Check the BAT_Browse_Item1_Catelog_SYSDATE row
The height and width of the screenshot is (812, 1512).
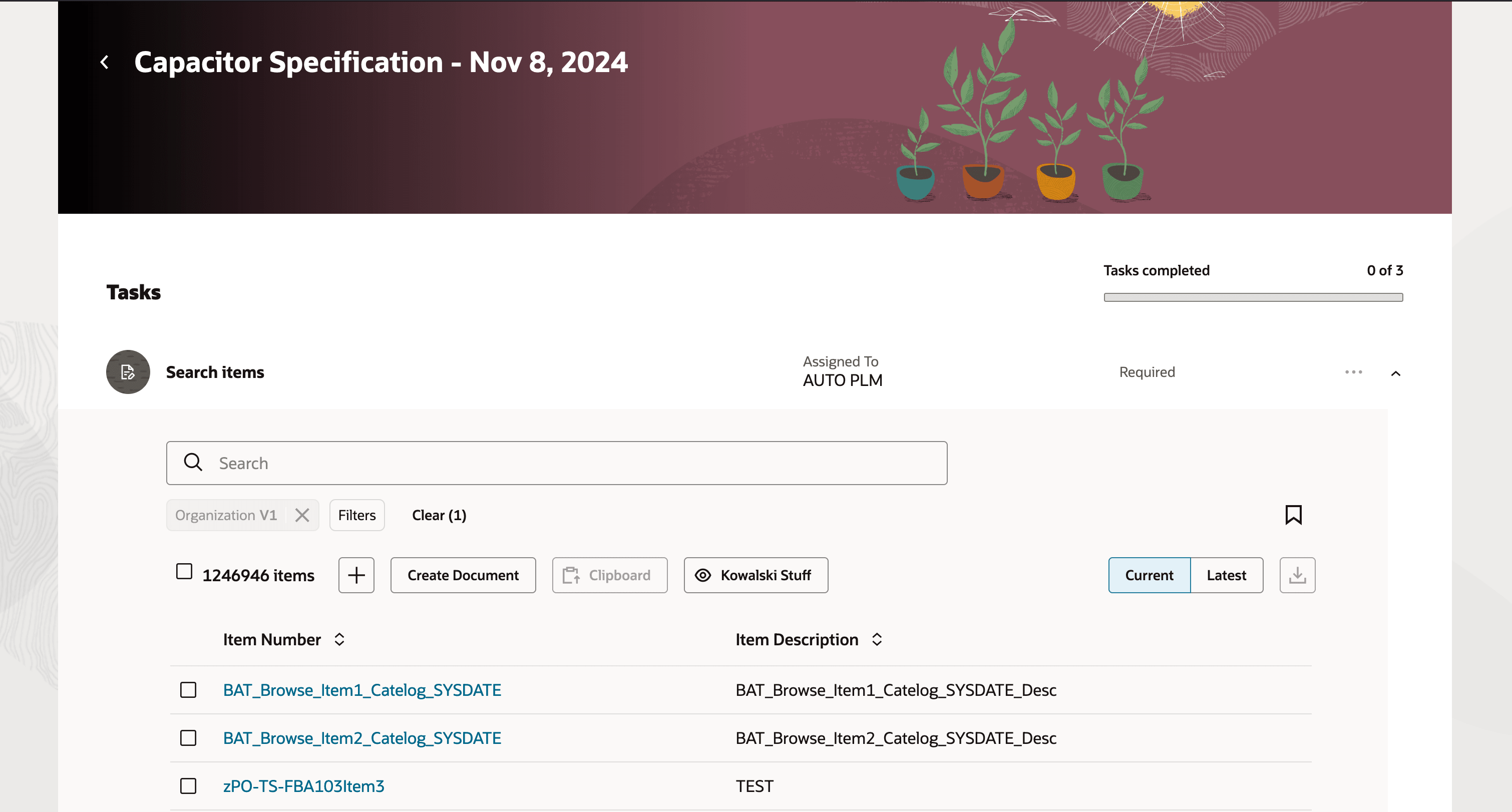188,690
